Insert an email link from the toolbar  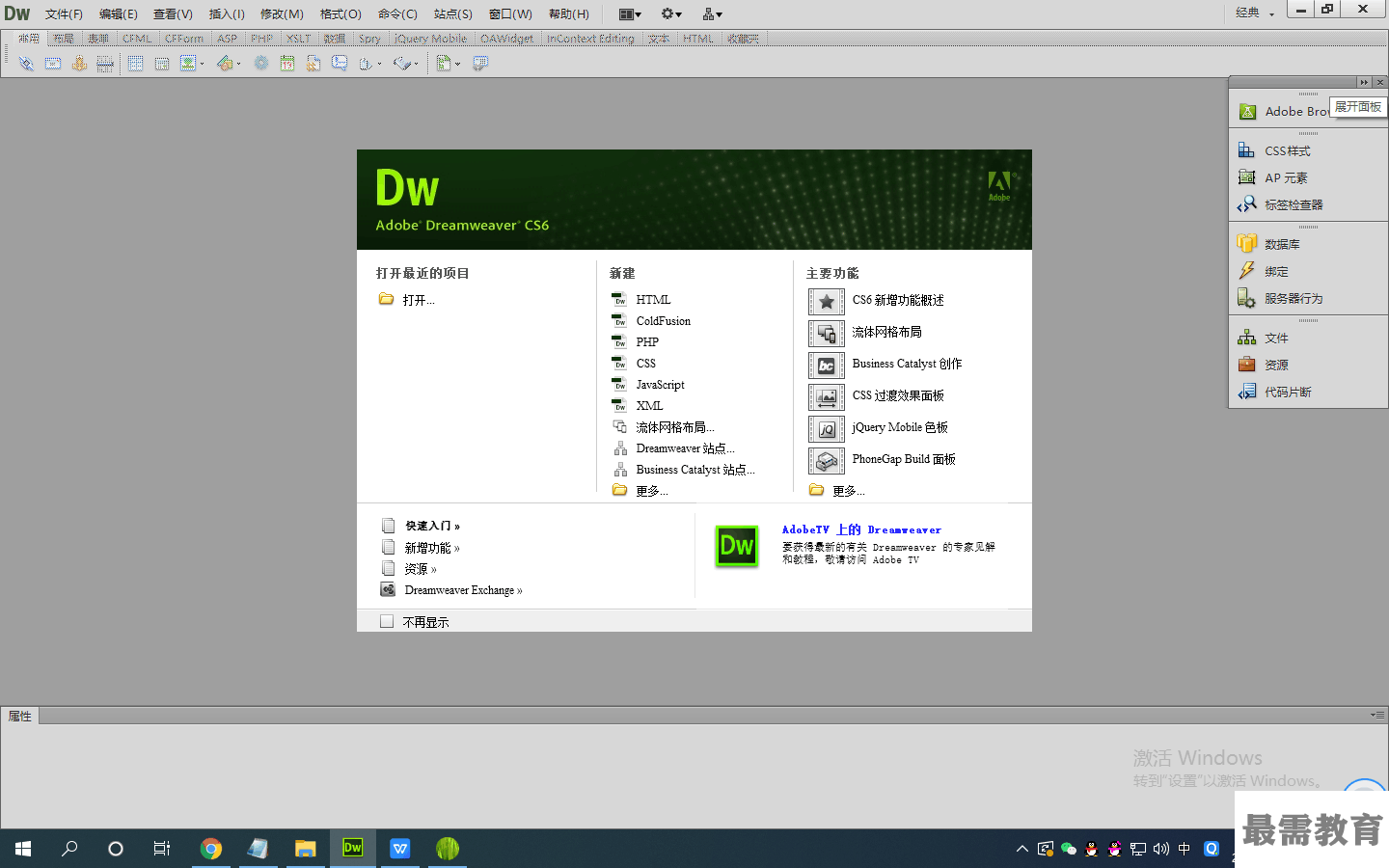(53, 64)
